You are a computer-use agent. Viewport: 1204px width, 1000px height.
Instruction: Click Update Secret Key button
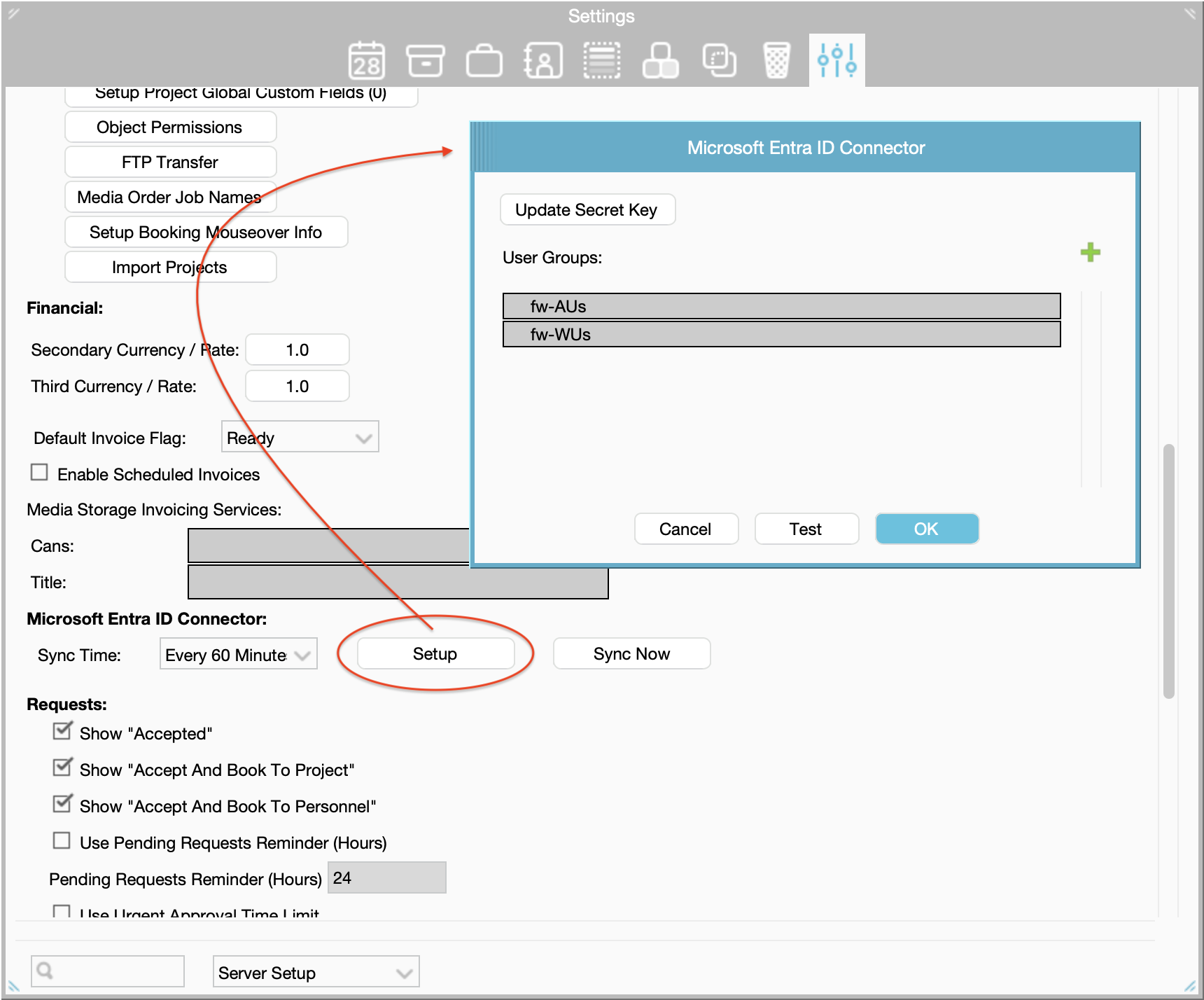(x=587, y=210)
